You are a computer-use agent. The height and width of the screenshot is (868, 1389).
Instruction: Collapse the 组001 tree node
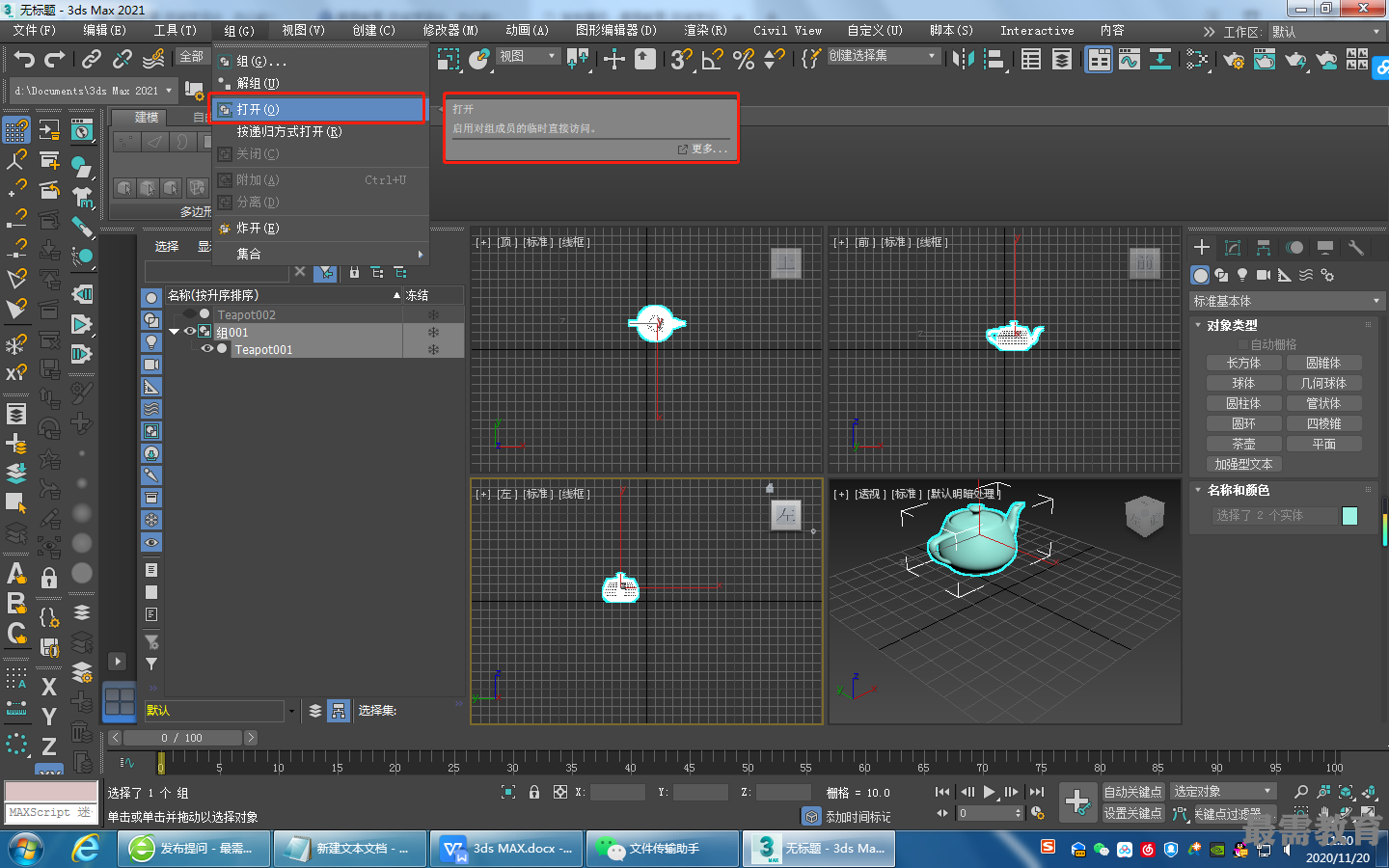(174, 332)
